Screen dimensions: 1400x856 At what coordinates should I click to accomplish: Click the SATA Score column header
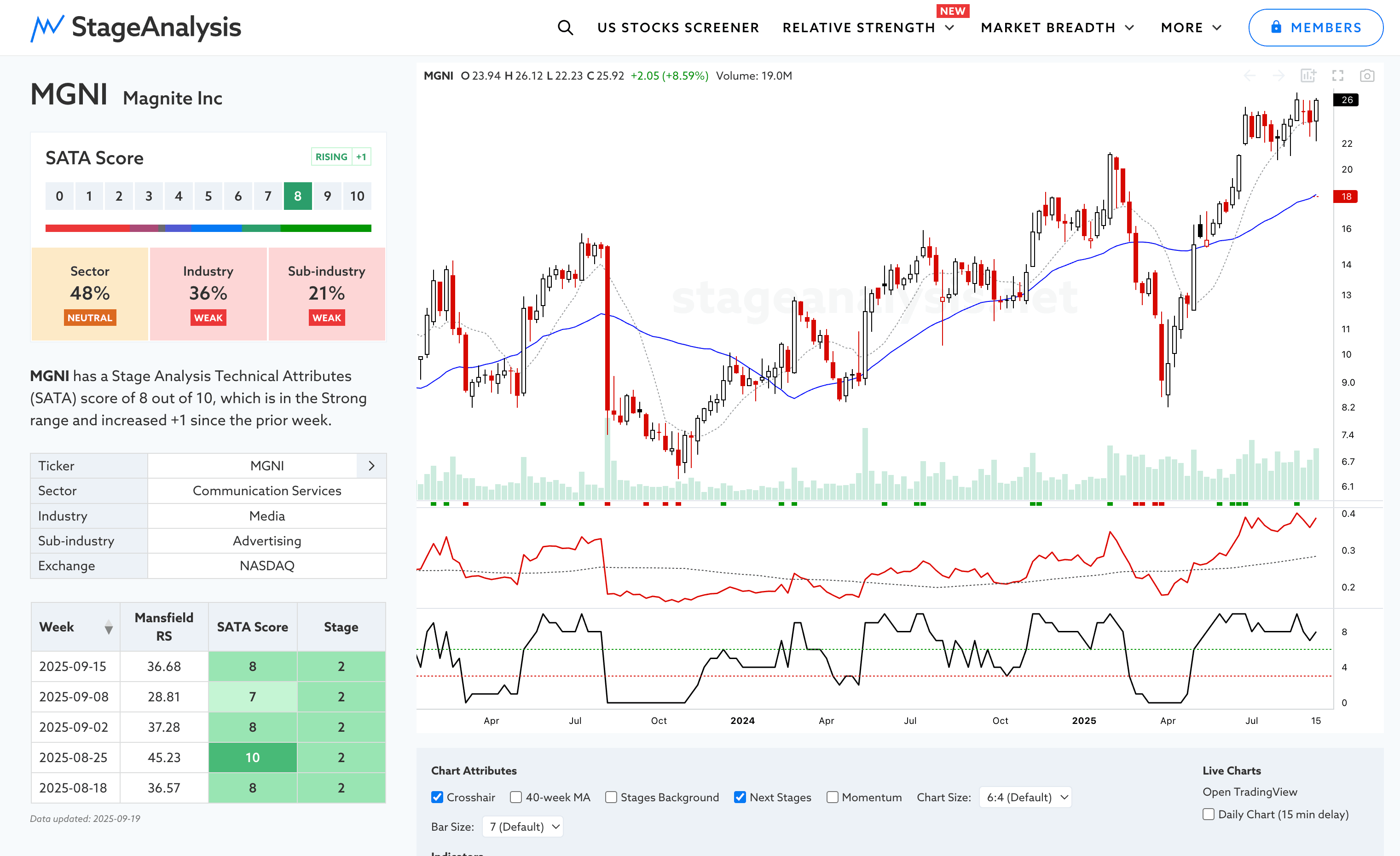252,626
